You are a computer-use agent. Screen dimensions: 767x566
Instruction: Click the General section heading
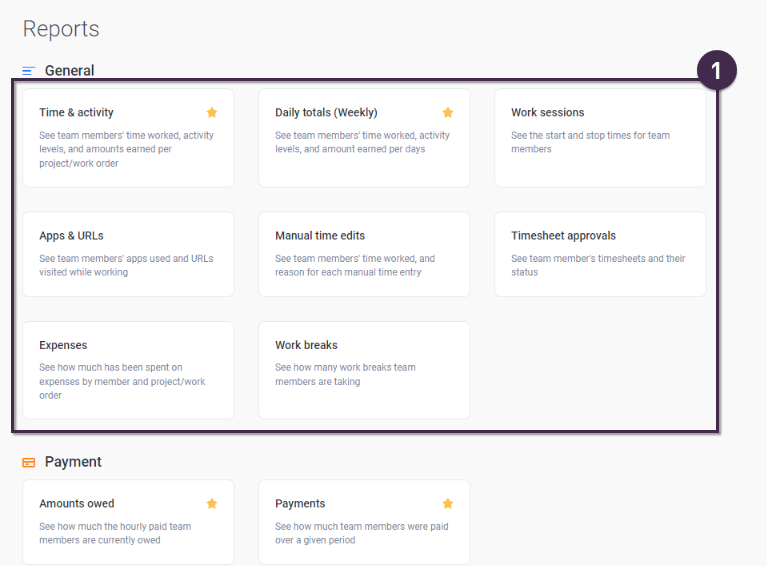click(69, 70)
